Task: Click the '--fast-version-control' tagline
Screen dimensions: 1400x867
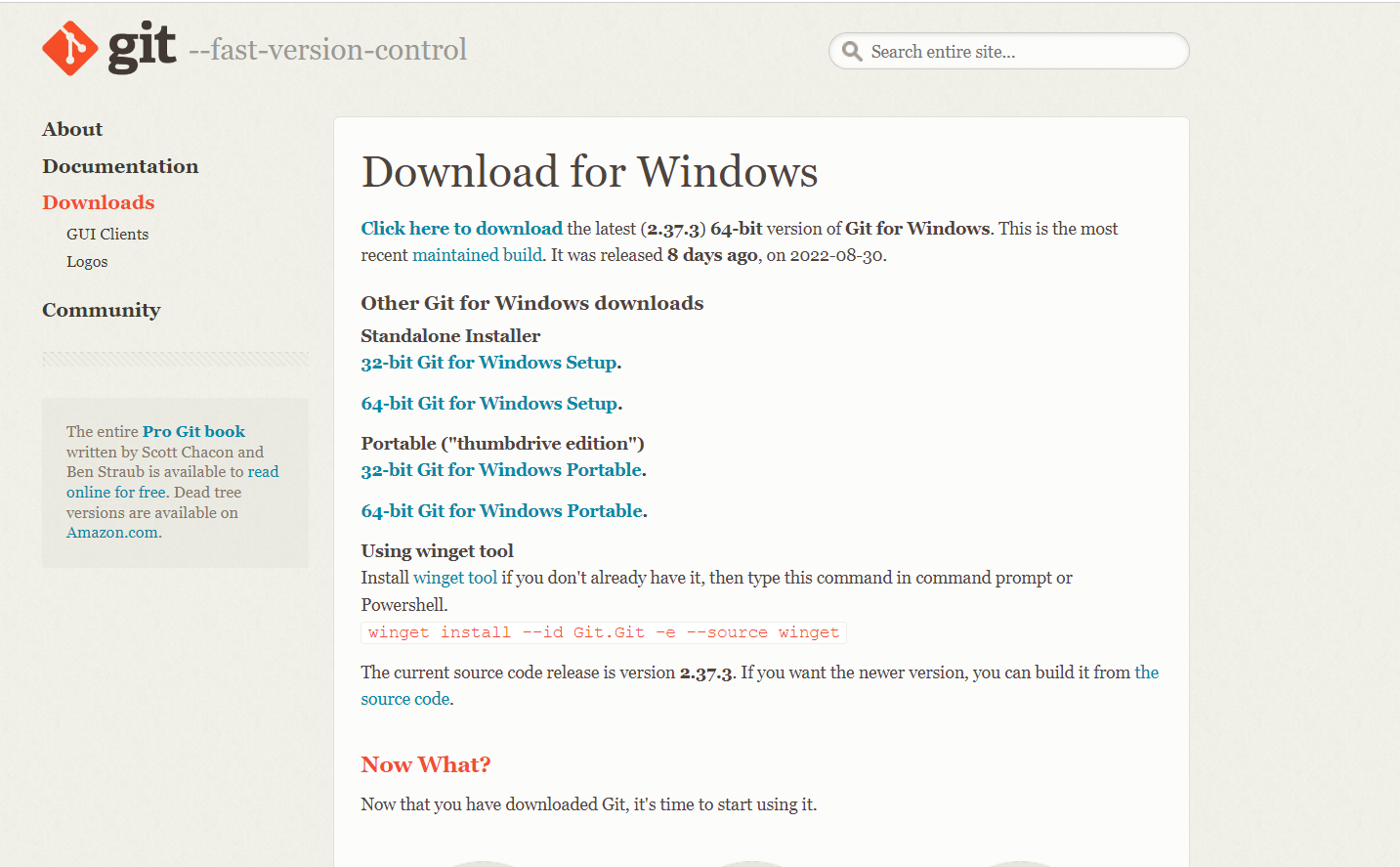Action: [327, 50]
